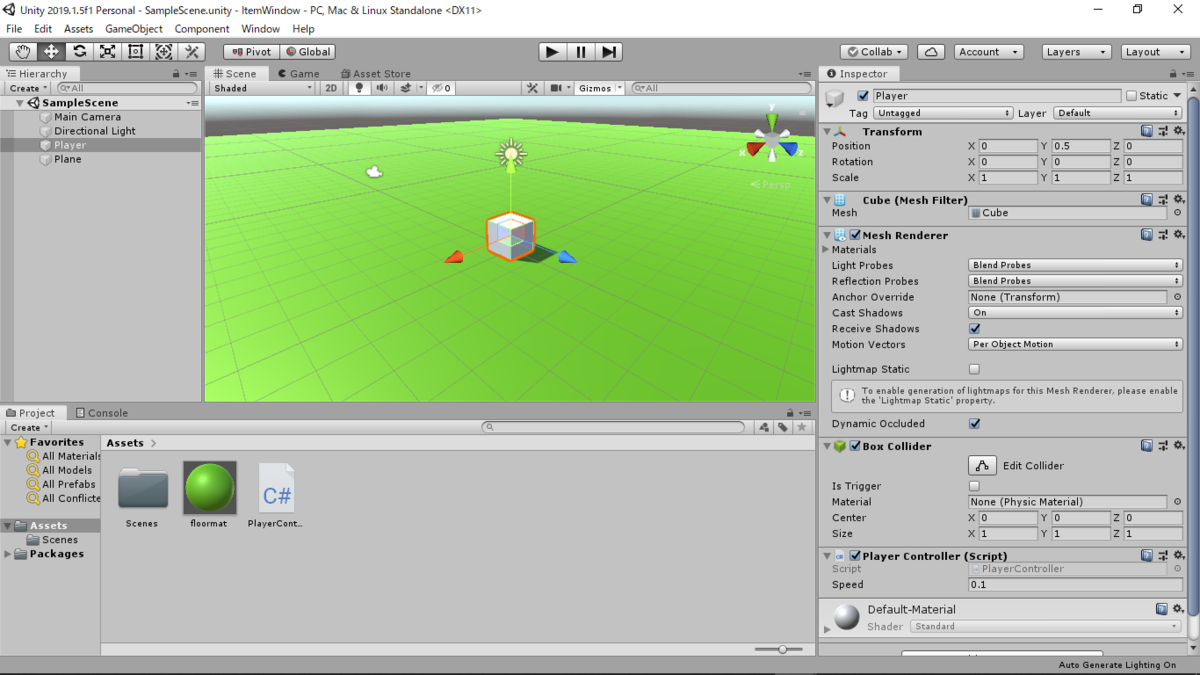Open the Layers dropdown
Screen dimensions: 1200x675
tap(1075, 52)
